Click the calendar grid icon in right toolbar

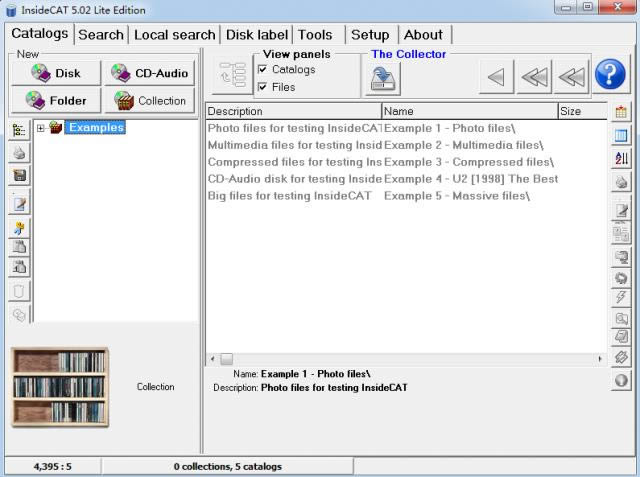click(621, 112)
